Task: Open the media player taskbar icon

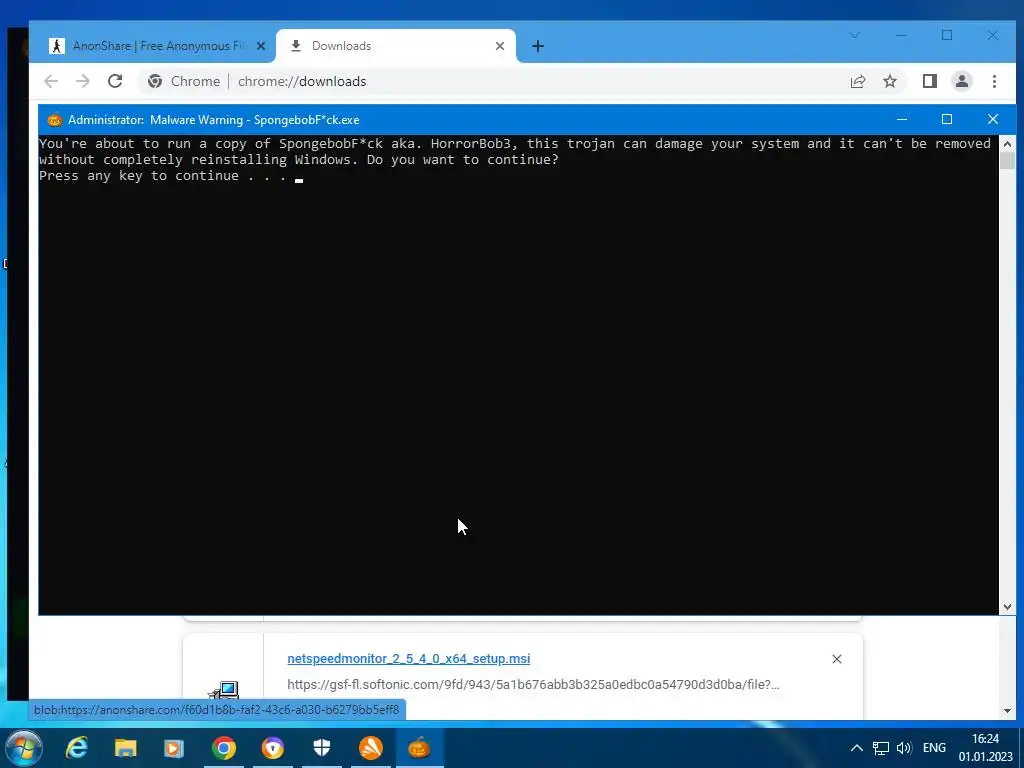Action: [x=174, y=748]
